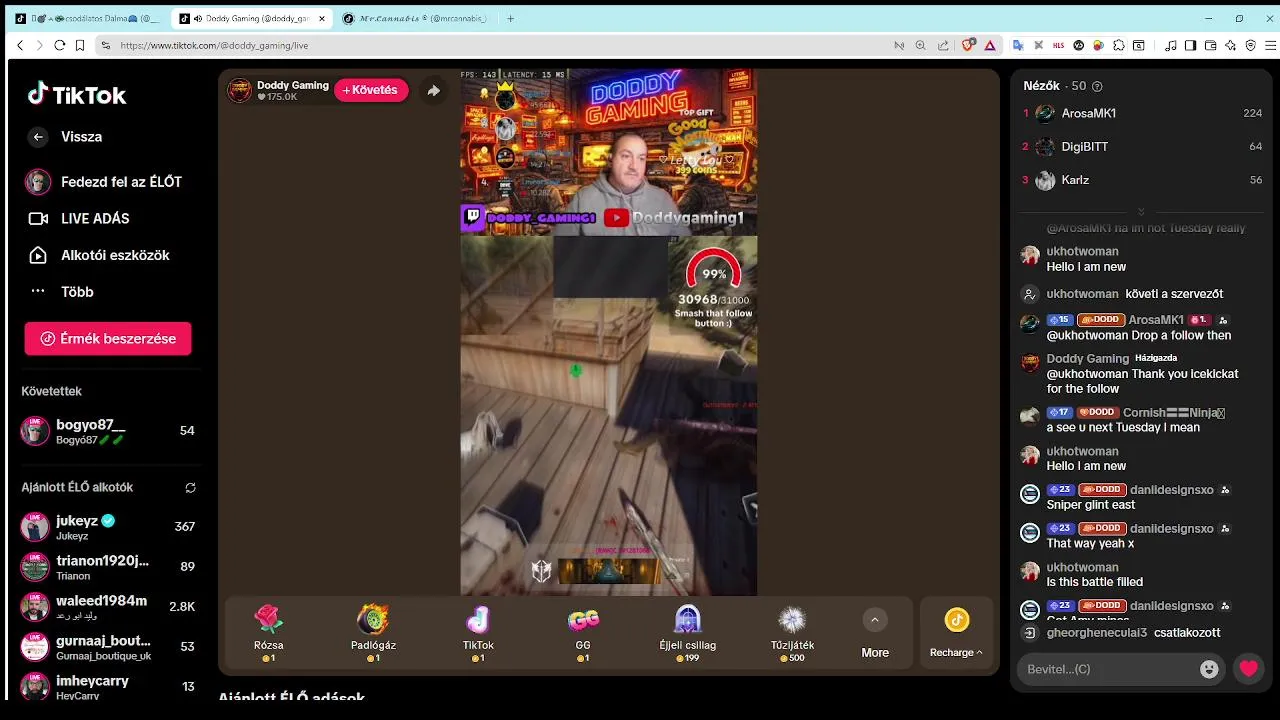Click Doddy Gaming host name in chat
This screenshot has height=720, width=1280.
click(x=1087, y=358)
